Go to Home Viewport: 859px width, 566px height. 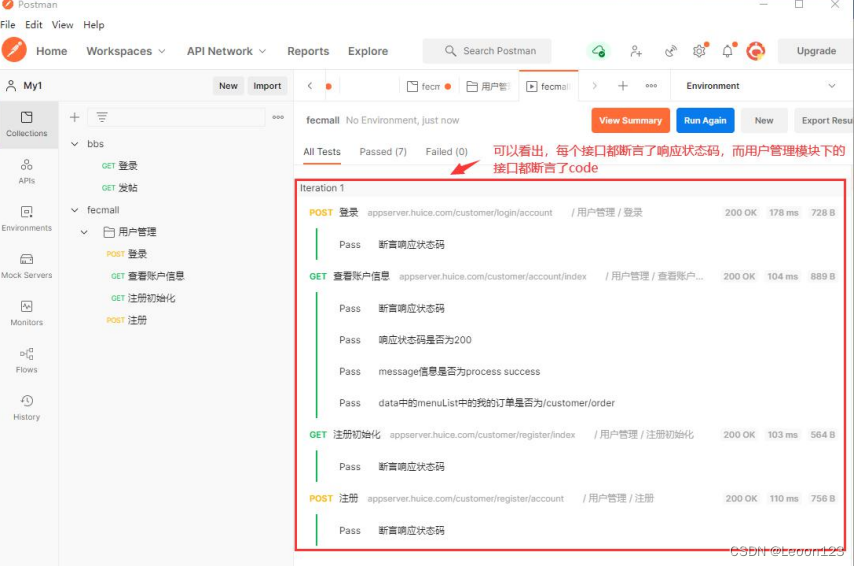tap(51, 51)
